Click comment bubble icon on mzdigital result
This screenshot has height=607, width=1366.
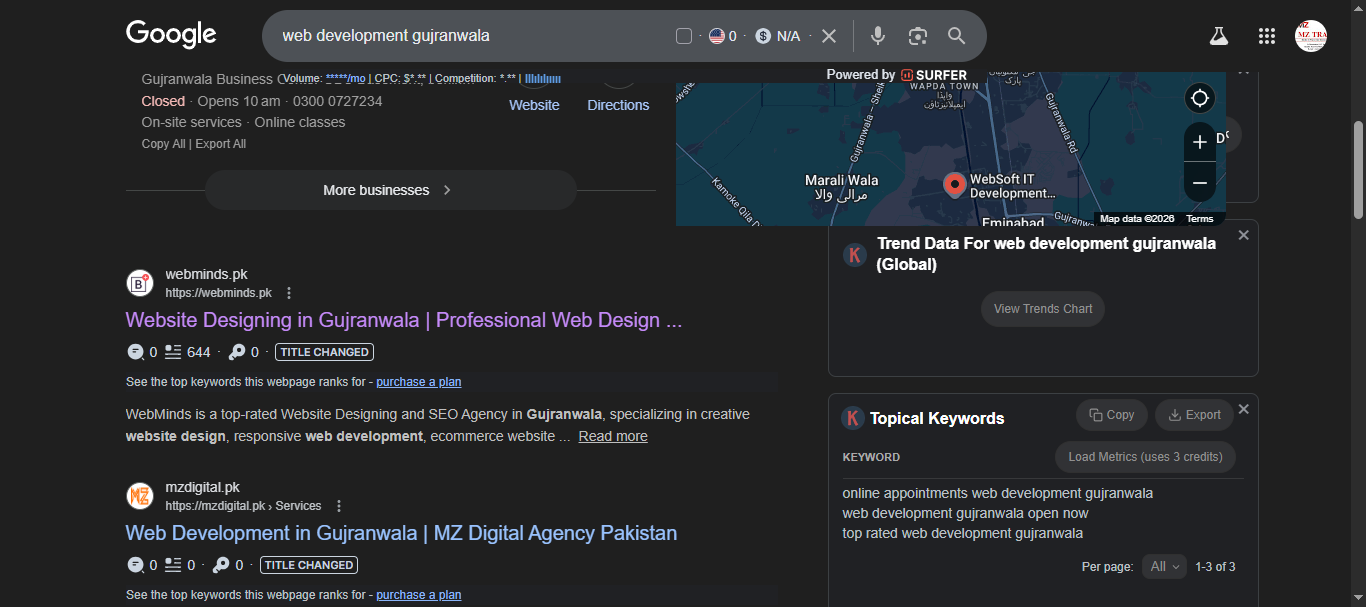(x=135, y=565)
